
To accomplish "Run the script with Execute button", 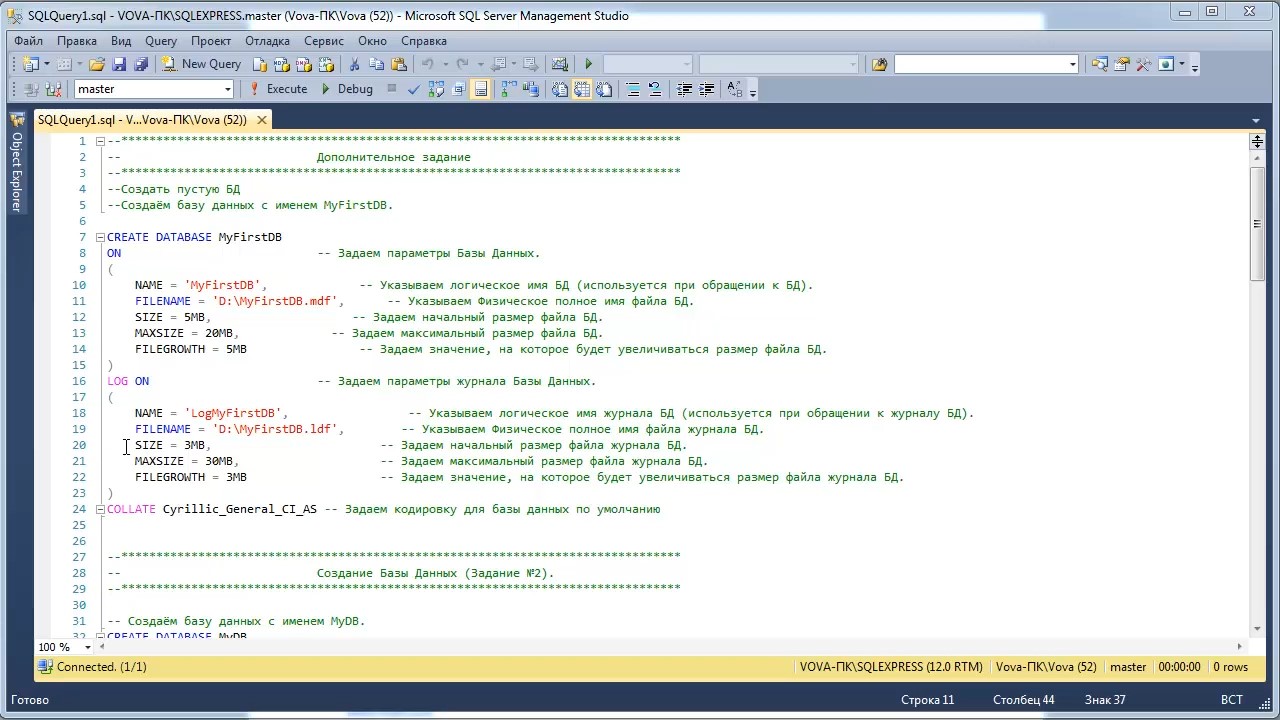I will 278,89.
